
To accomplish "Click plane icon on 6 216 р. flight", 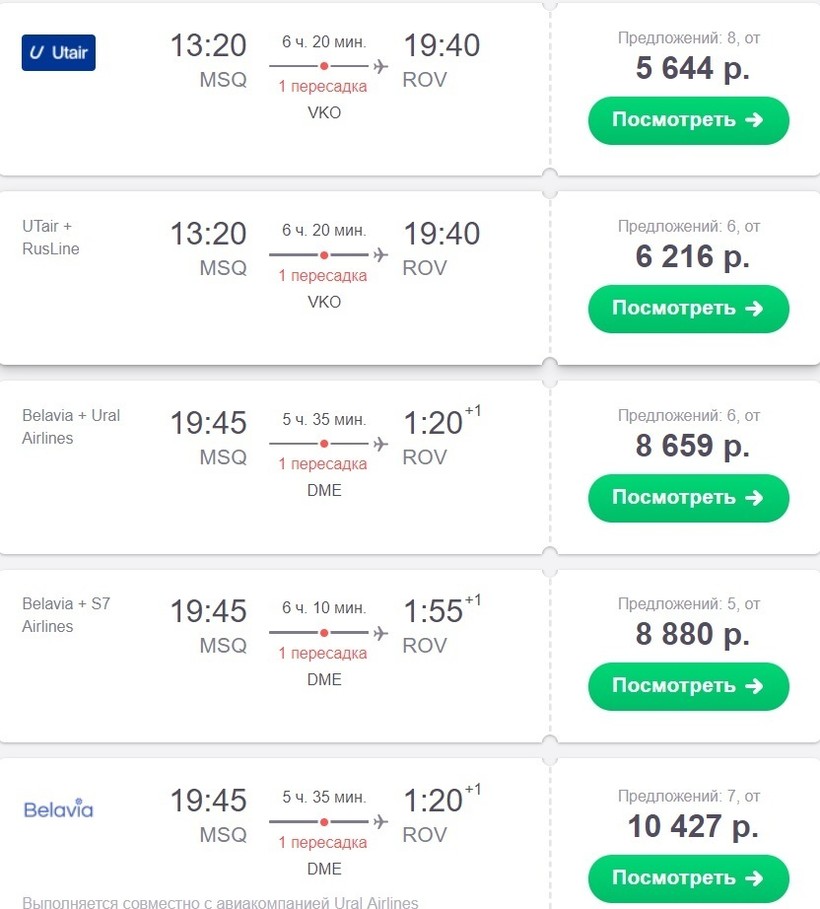I will coord(380,255).
